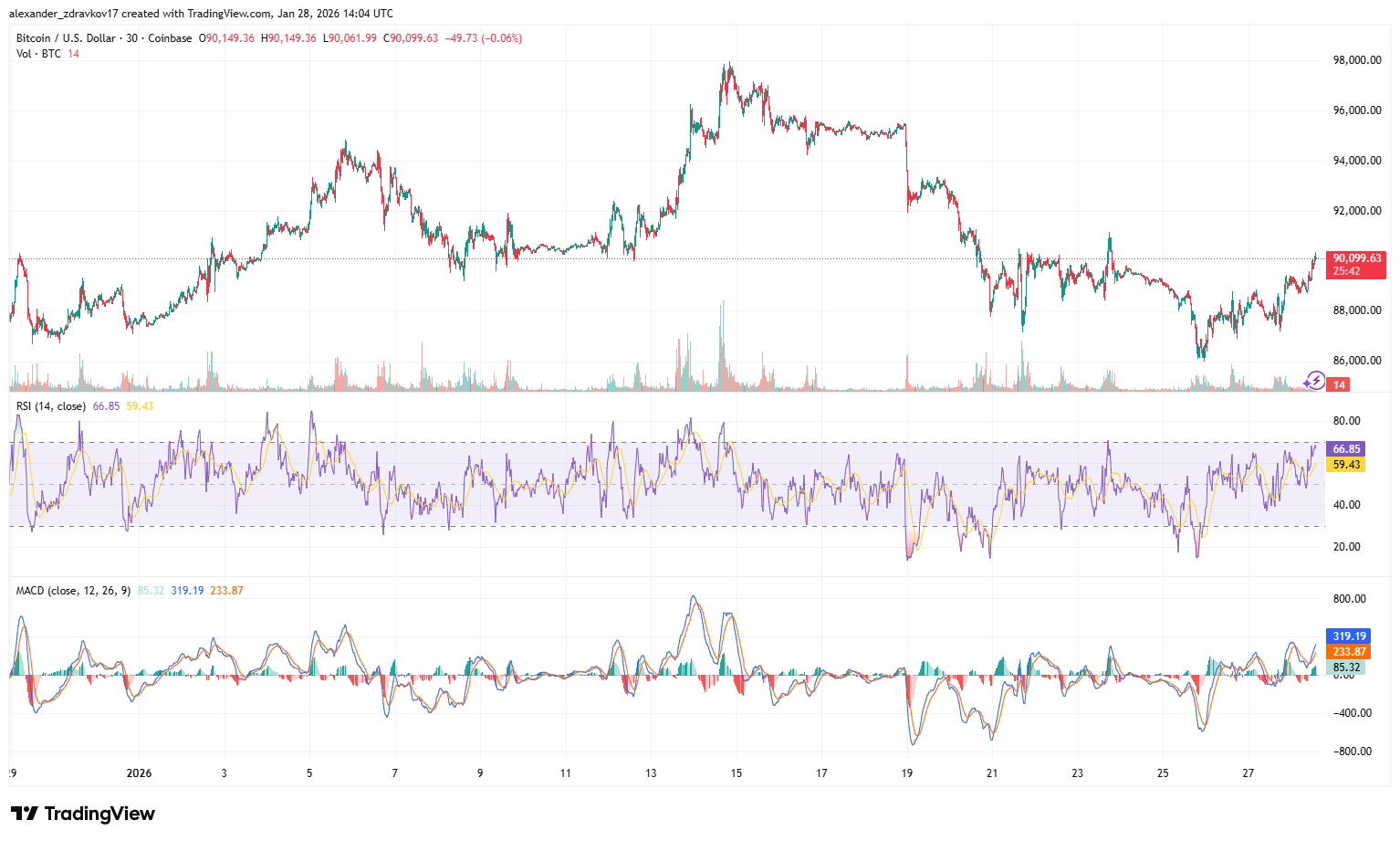Viewport: 1400px width, 841px height.
Task: Click the orange MACD signal label 233.87
Action: (x=1348, y=652)
